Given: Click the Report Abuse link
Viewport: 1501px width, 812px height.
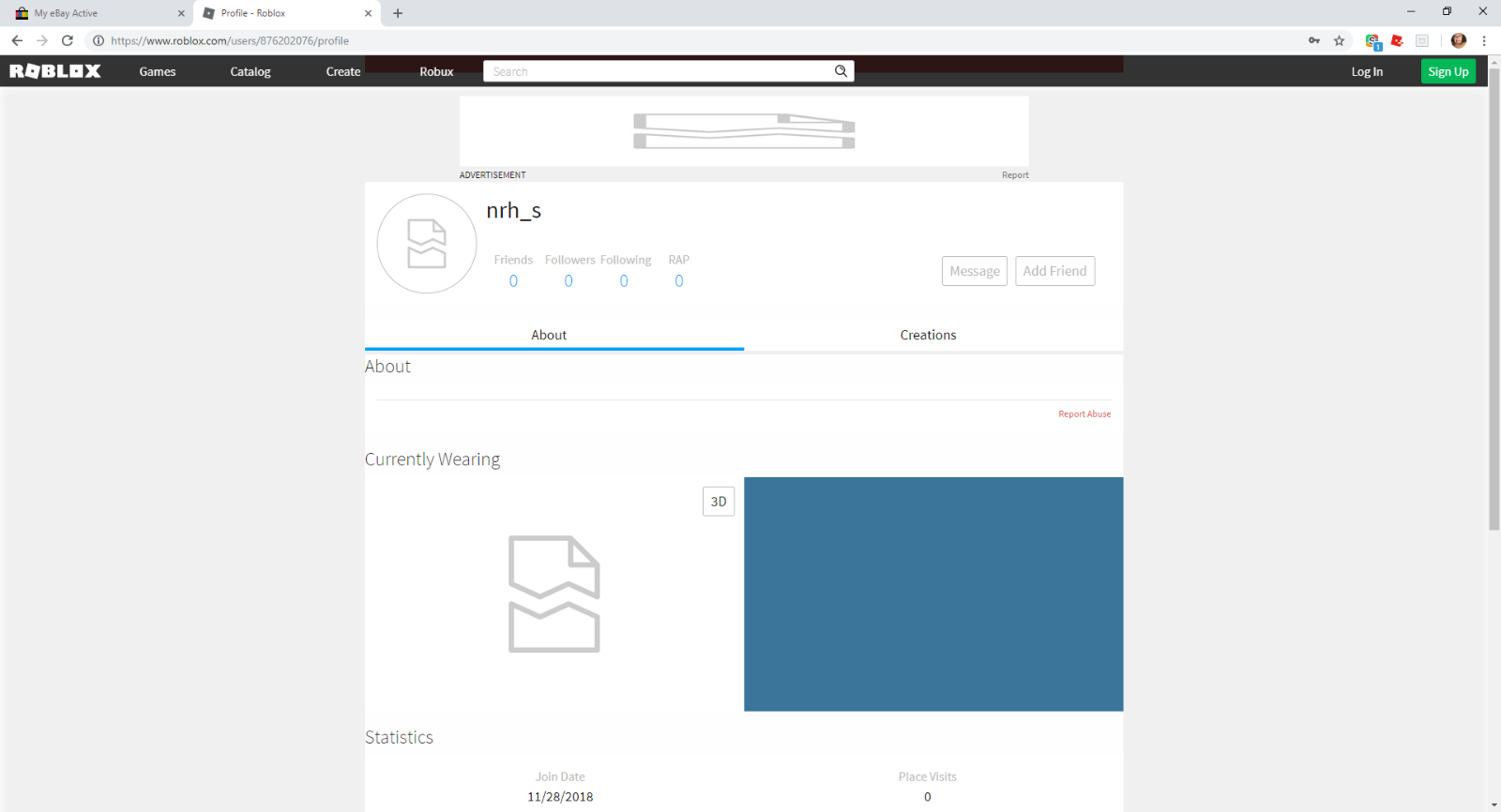Looking at the screenshot, I should tap(1084, 414).
